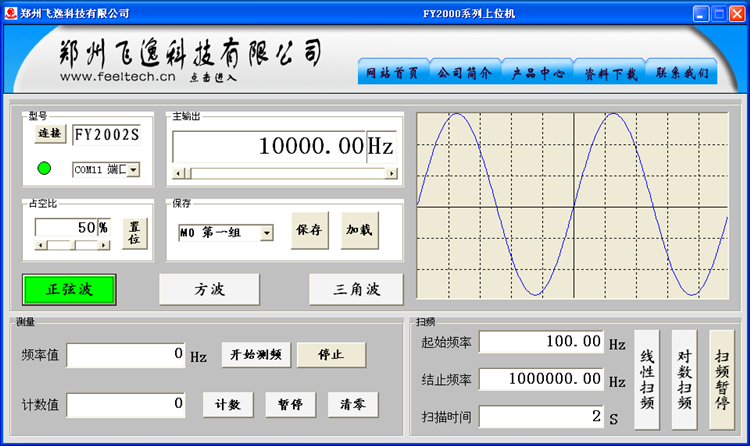Choose the 三角波 triangle waveform

[x=355, y=289]
